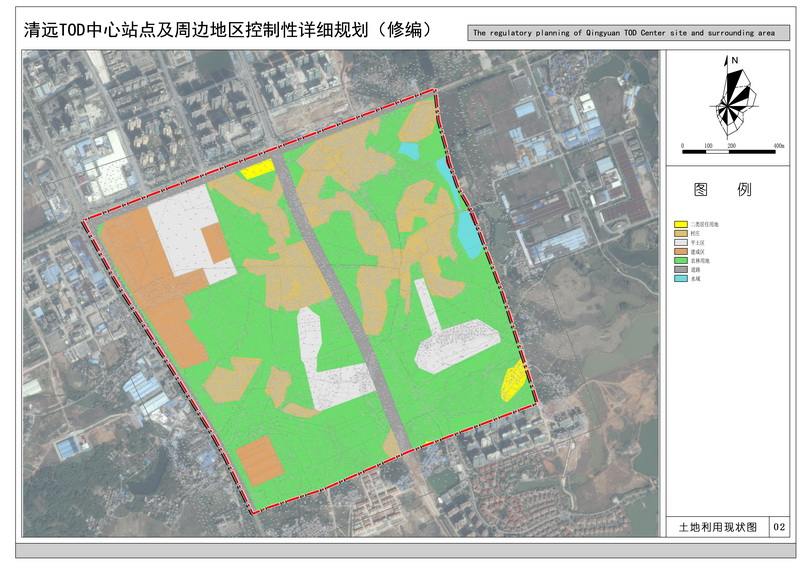Screen dimensions: 800x565
Task: Click the small orange parcel inside the northwest white area
Action: (215, 243)
